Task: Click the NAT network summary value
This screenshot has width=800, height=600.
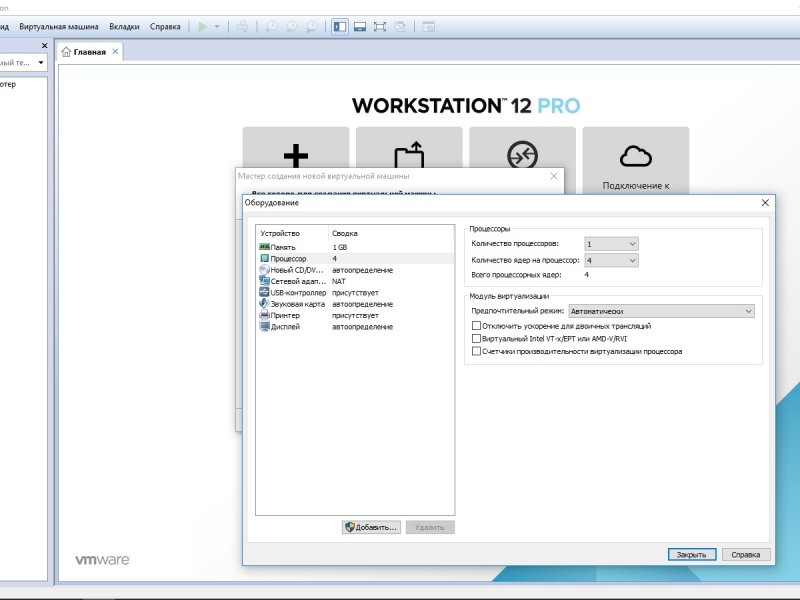Action: click(339, 281)
